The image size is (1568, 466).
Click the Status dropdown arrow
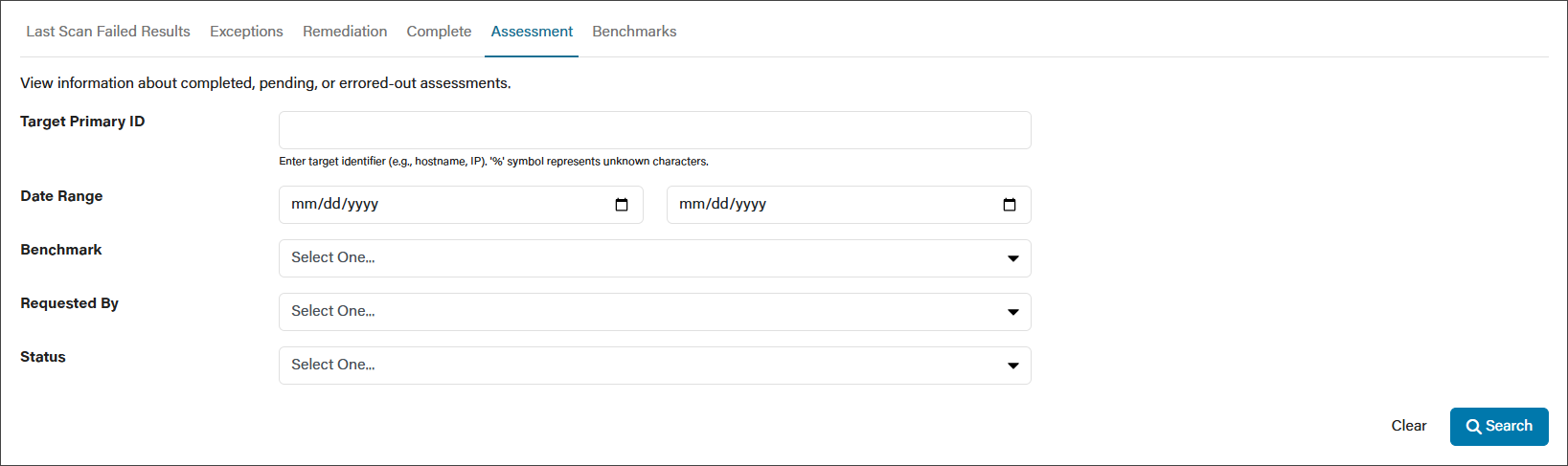1013,366
